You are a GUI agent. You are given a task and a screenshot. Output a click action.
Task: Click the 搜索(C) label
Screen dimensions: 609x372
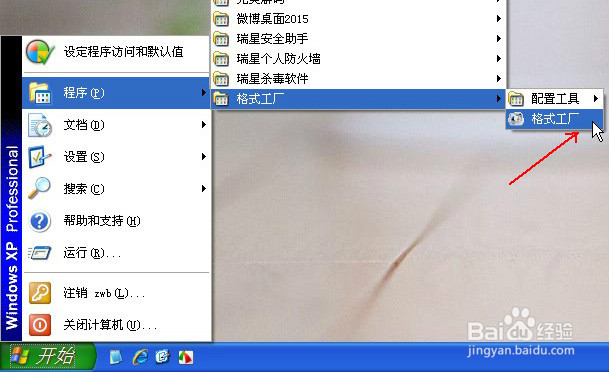[x=84, y=189]
